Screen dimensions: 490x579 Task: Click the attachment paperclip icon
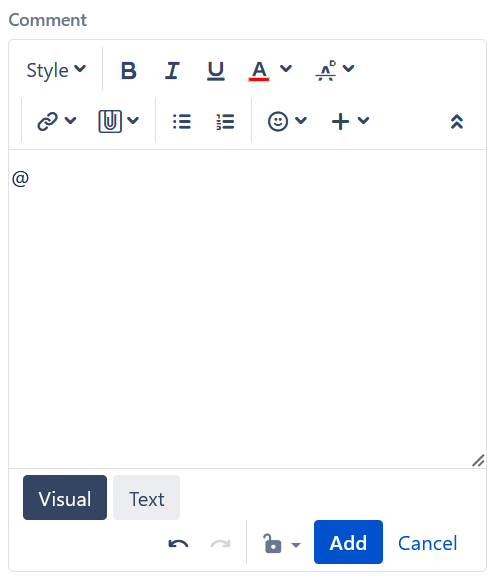pyautogui.click(x=110, y=121)
